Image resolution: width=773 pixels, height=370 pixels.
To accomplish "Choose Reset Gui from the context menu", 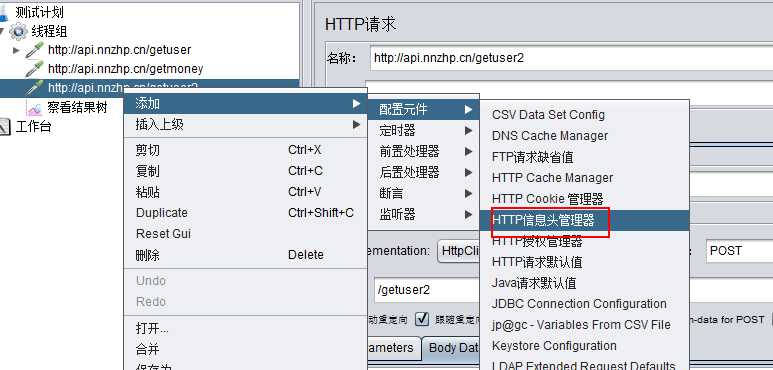I will point(246,234).
